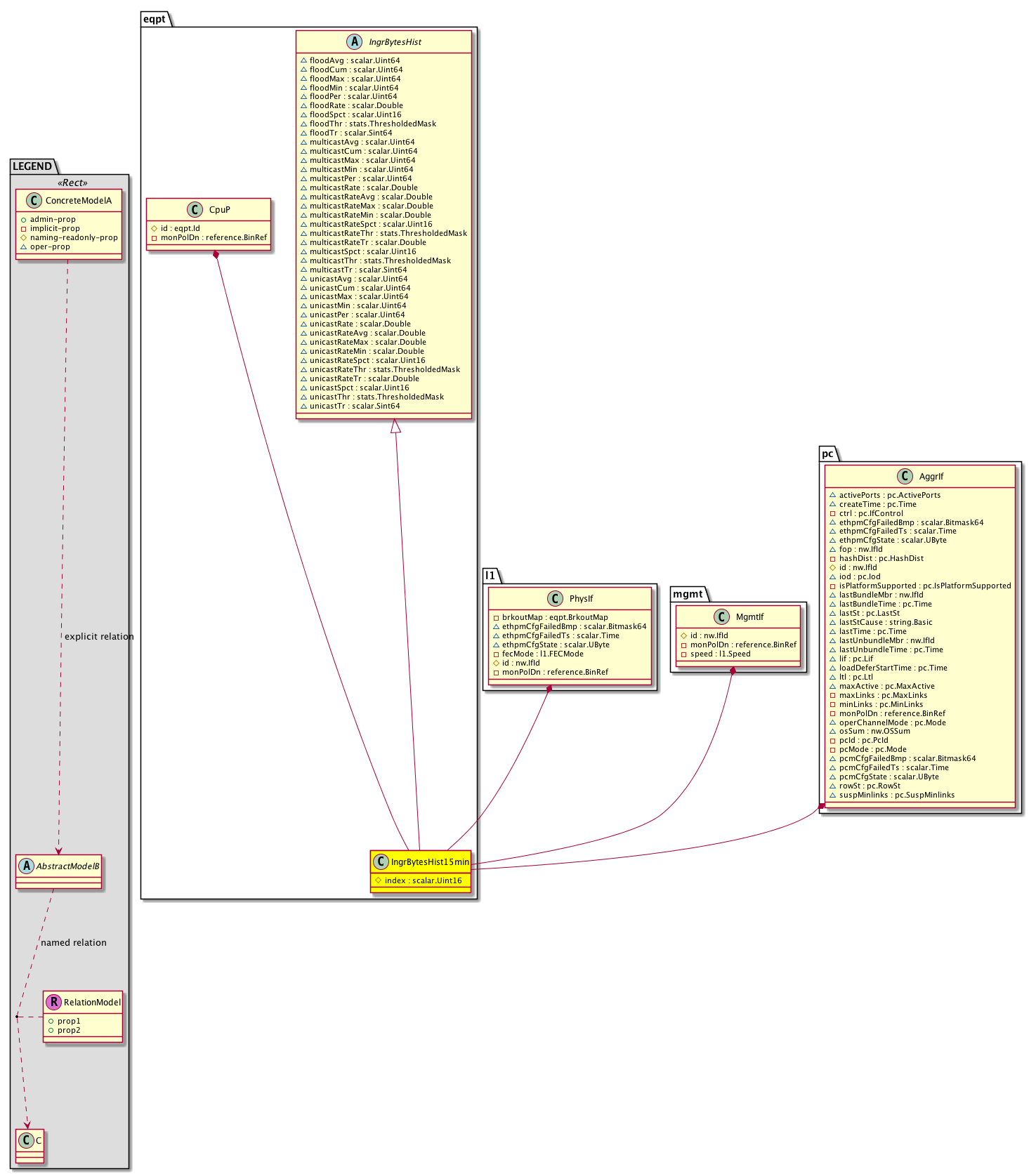
Task: Click the floodAvg attribute in IngrBytesHist
Action: 354,60
